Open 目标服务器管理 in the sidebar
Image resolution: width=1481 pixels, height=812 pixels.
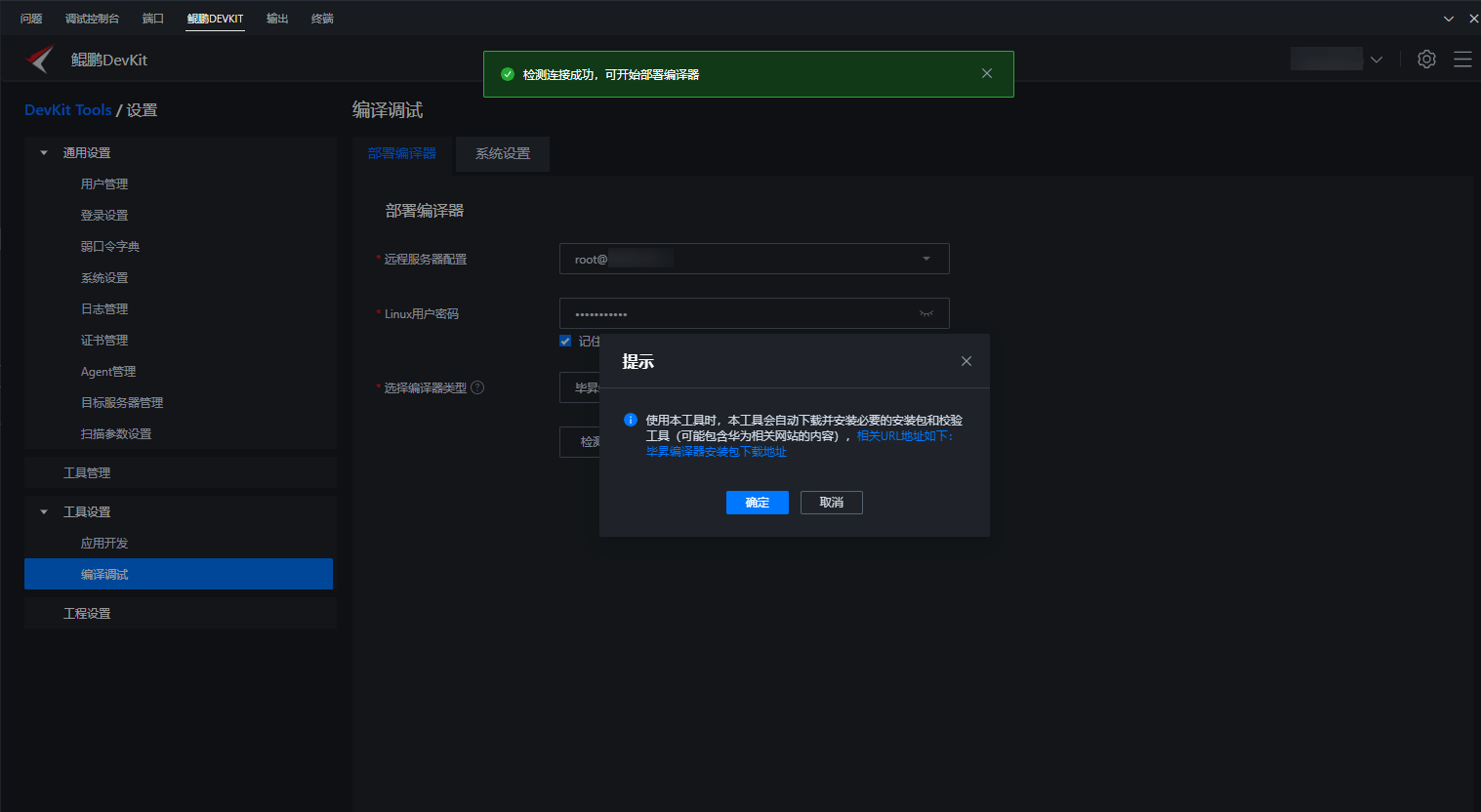pos(122,402)
